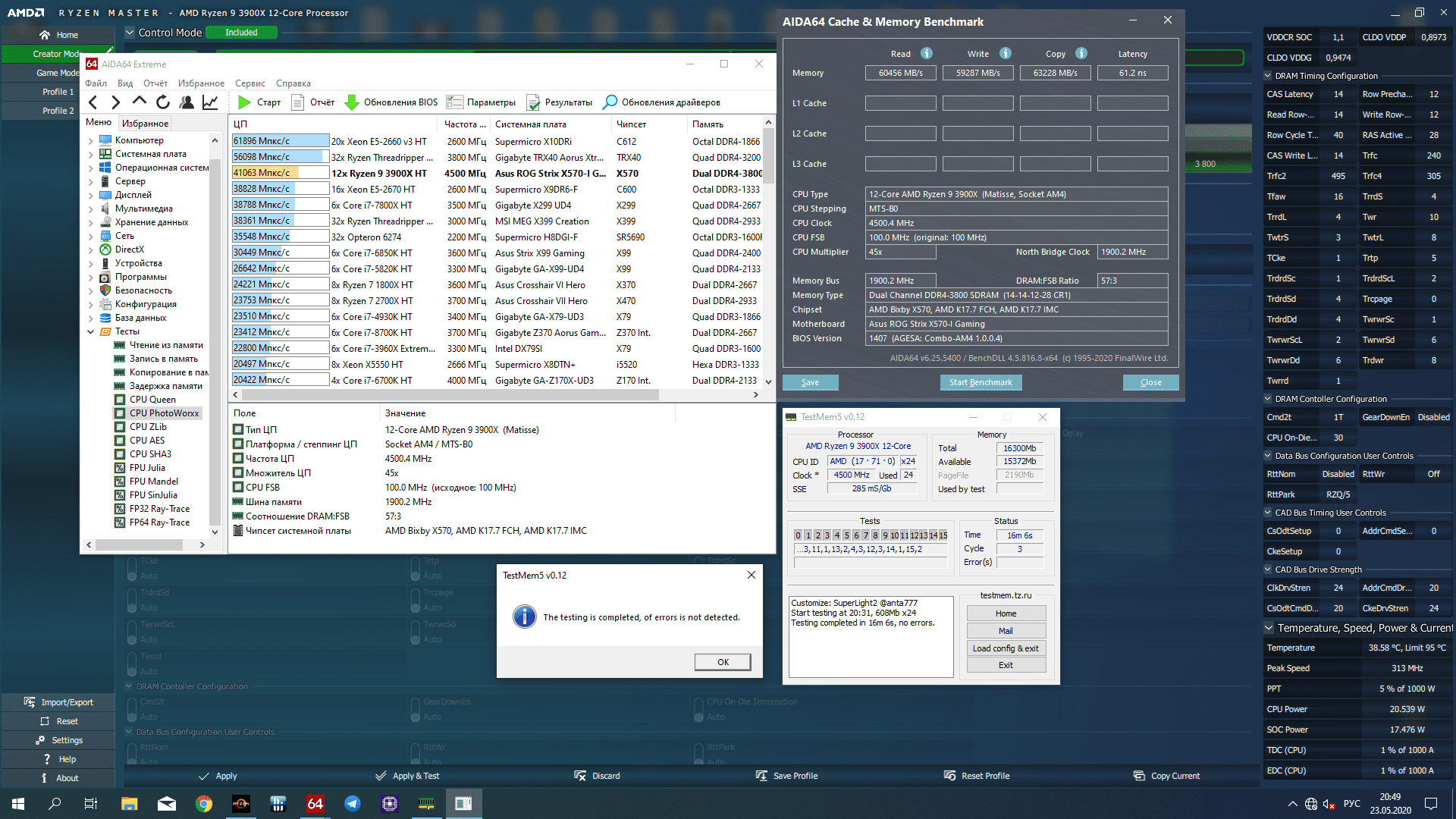Click Copy Current in Ryzen Master
The height and width of the screenshot is (819, 1456).
[x=1166, y=776]
